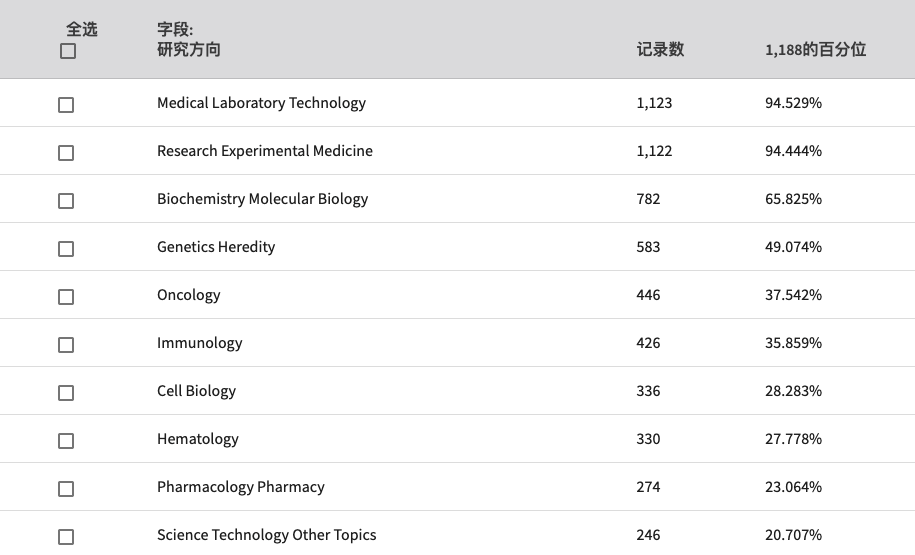Click the Genetics Heredity label

pyautogui.click(x=216, y=247)
